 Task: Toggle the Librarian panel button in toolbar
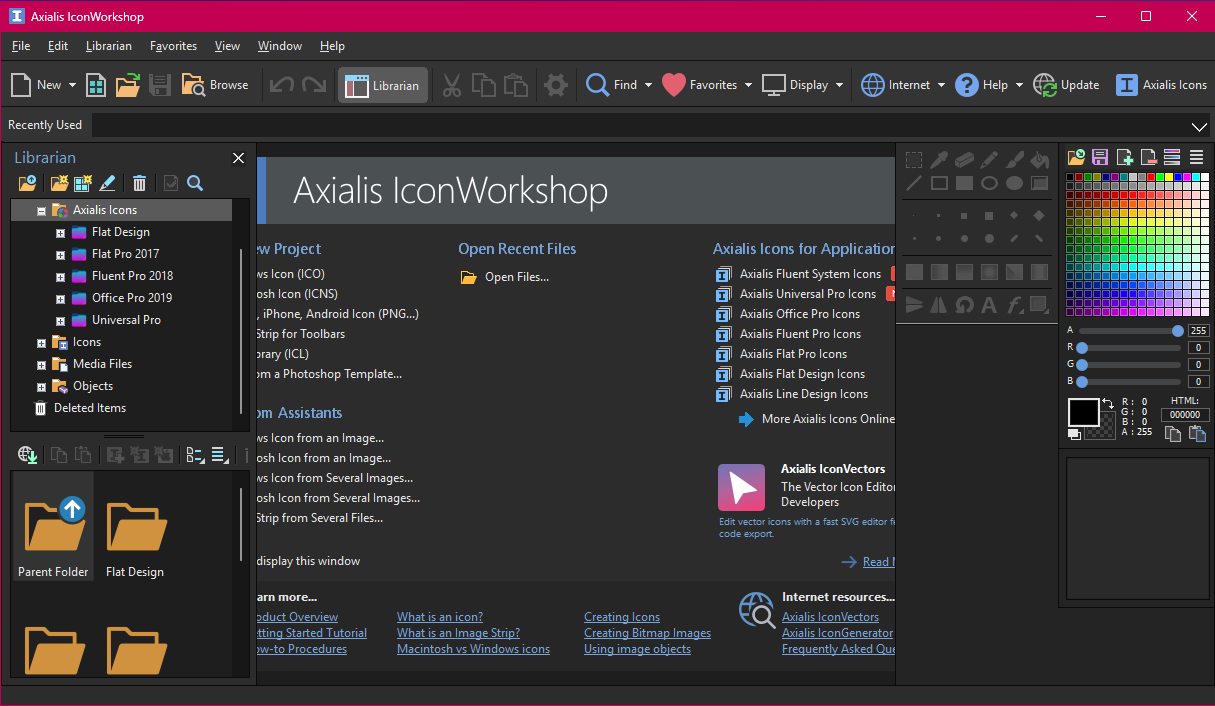(x=383, y=85)
